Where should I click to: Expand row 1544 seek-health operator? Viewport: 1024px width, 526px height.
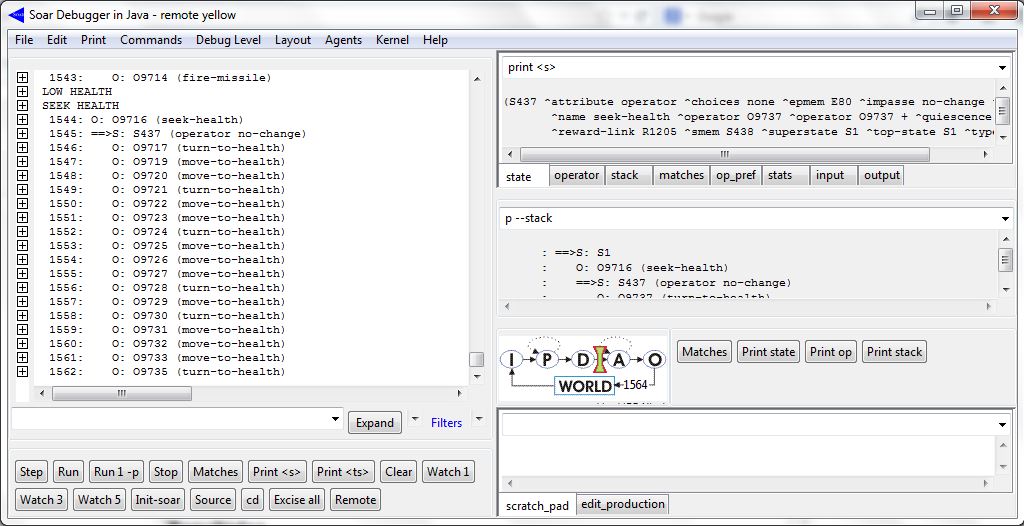point(22,120)
